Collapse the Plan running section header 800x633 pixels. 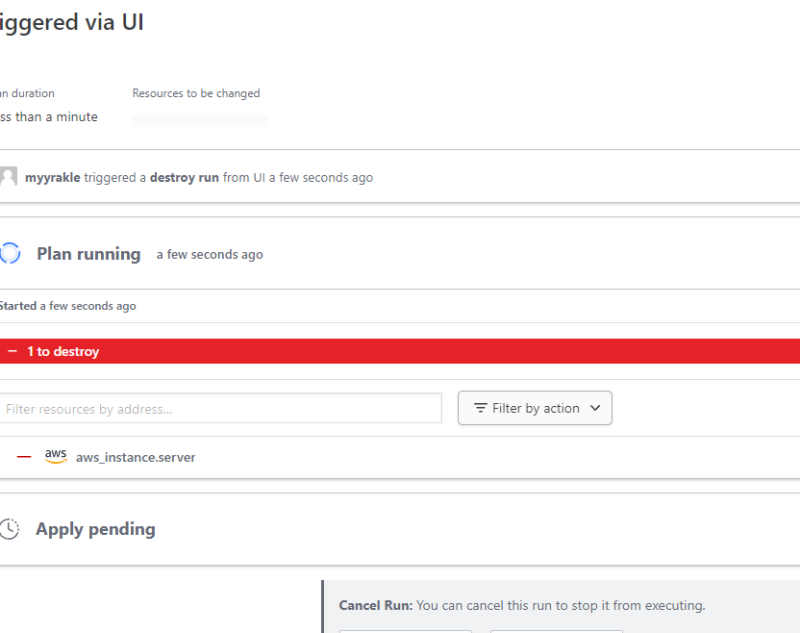(89, 254)
